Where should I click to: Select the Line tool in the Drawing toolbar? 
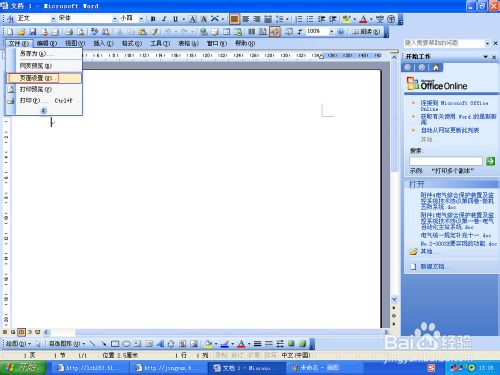(93, 343)
